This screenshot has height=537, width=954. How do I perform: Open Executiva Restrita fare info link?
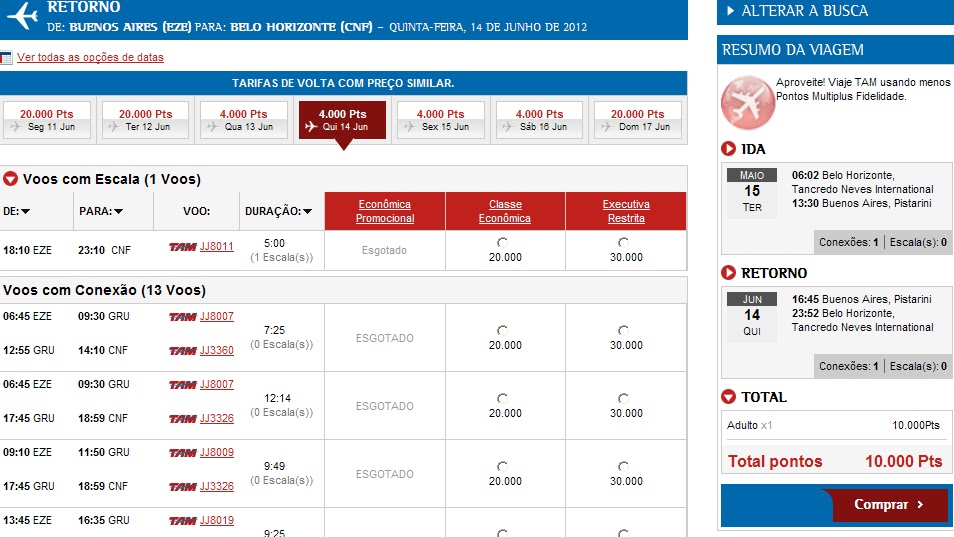tap(626, 211)
